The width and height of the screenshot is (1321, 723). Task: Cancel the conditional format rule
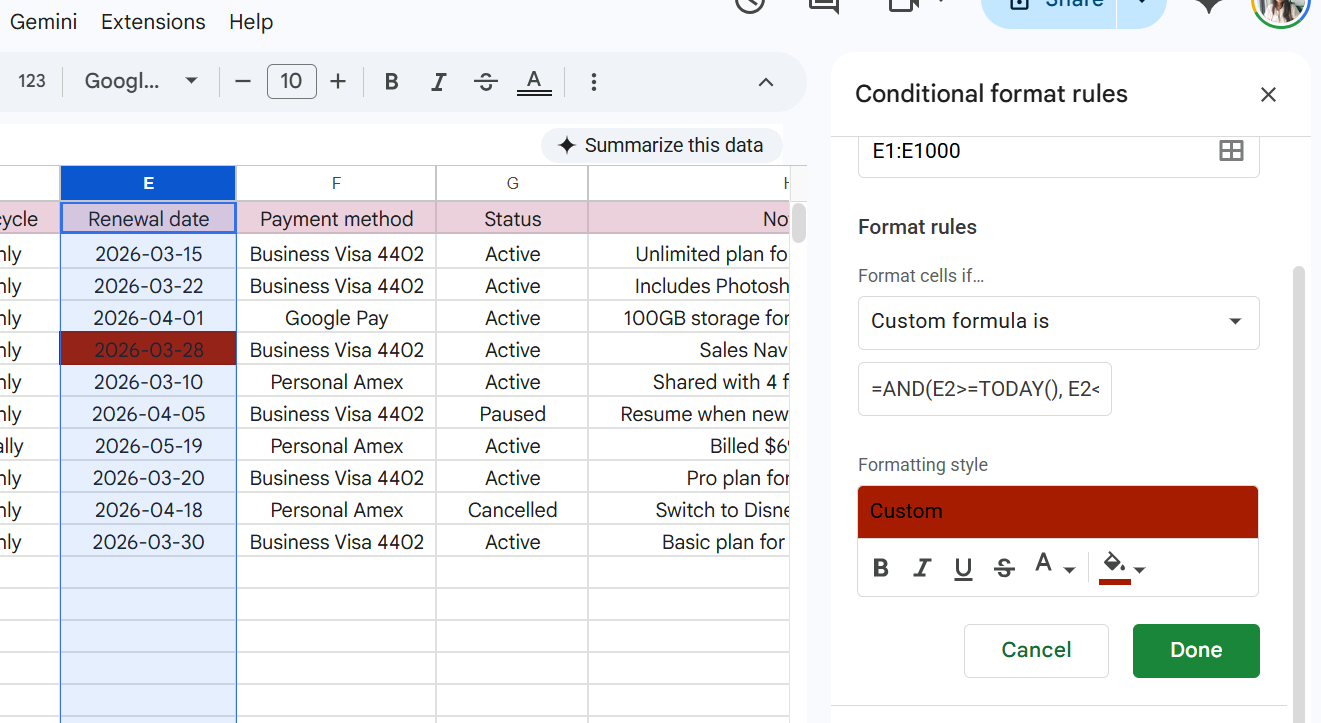1036,650
